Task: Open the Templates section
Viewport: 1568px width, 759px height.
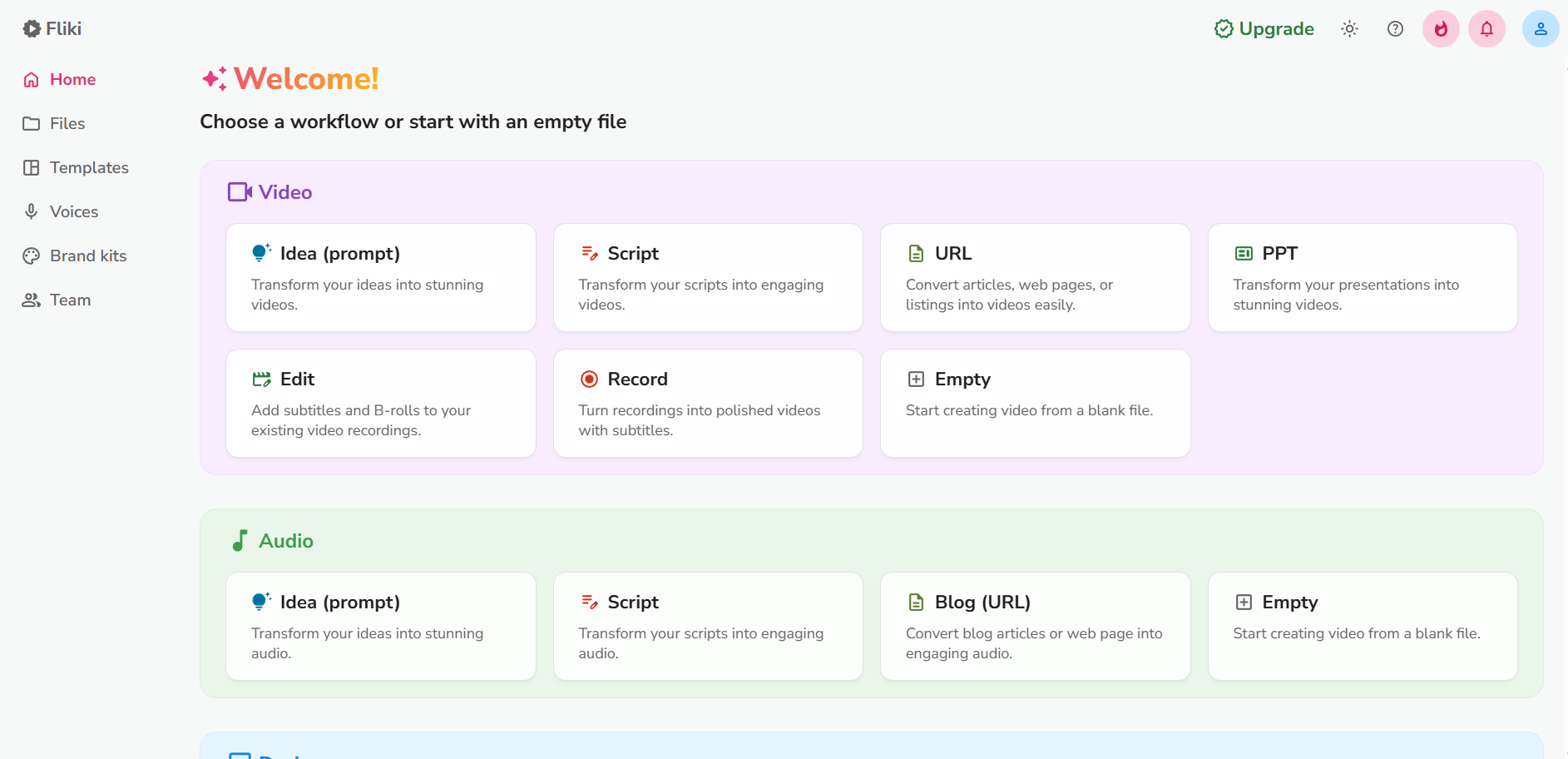Action: [89, 167]
